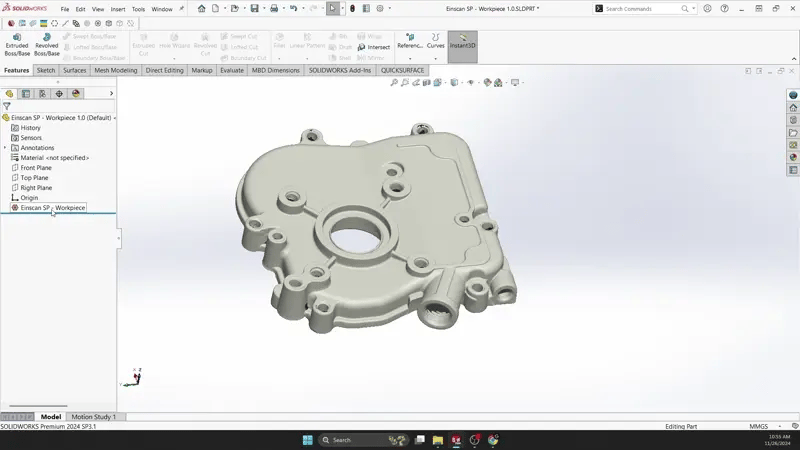This screenshot has height=450, width=800.
Task: Click the Intersect feature tool
Action: click(x=374, y=47)
